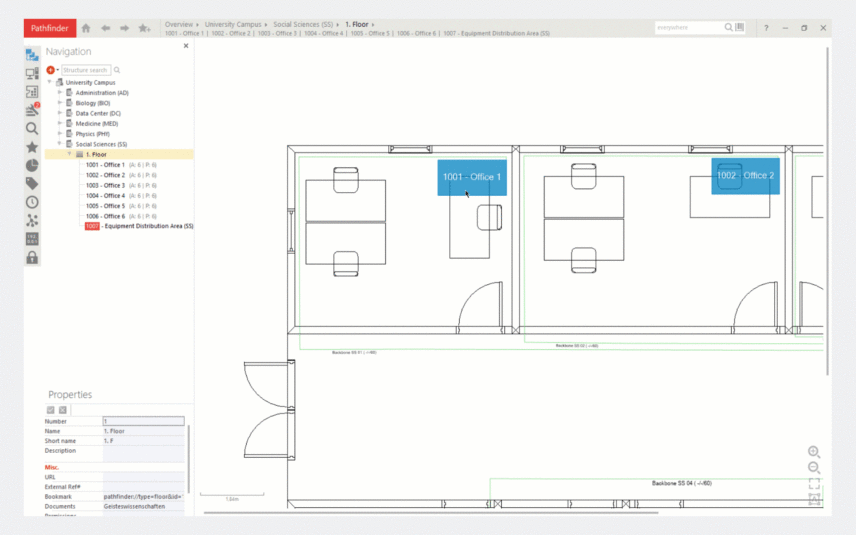Zoom in on the floor plan
The width and height of the screenshot is (856, 535).
(814, 451)
